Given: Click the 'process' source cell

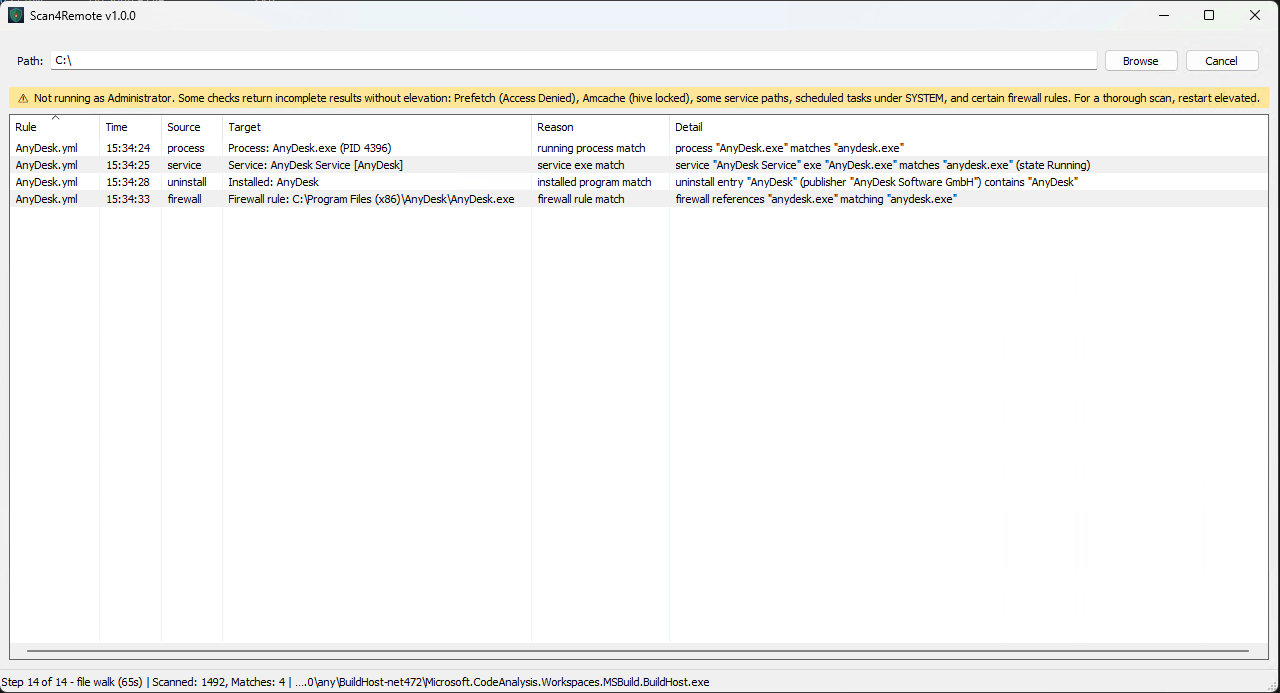Looking at the screenshot, I should click(x=186, y=148).
